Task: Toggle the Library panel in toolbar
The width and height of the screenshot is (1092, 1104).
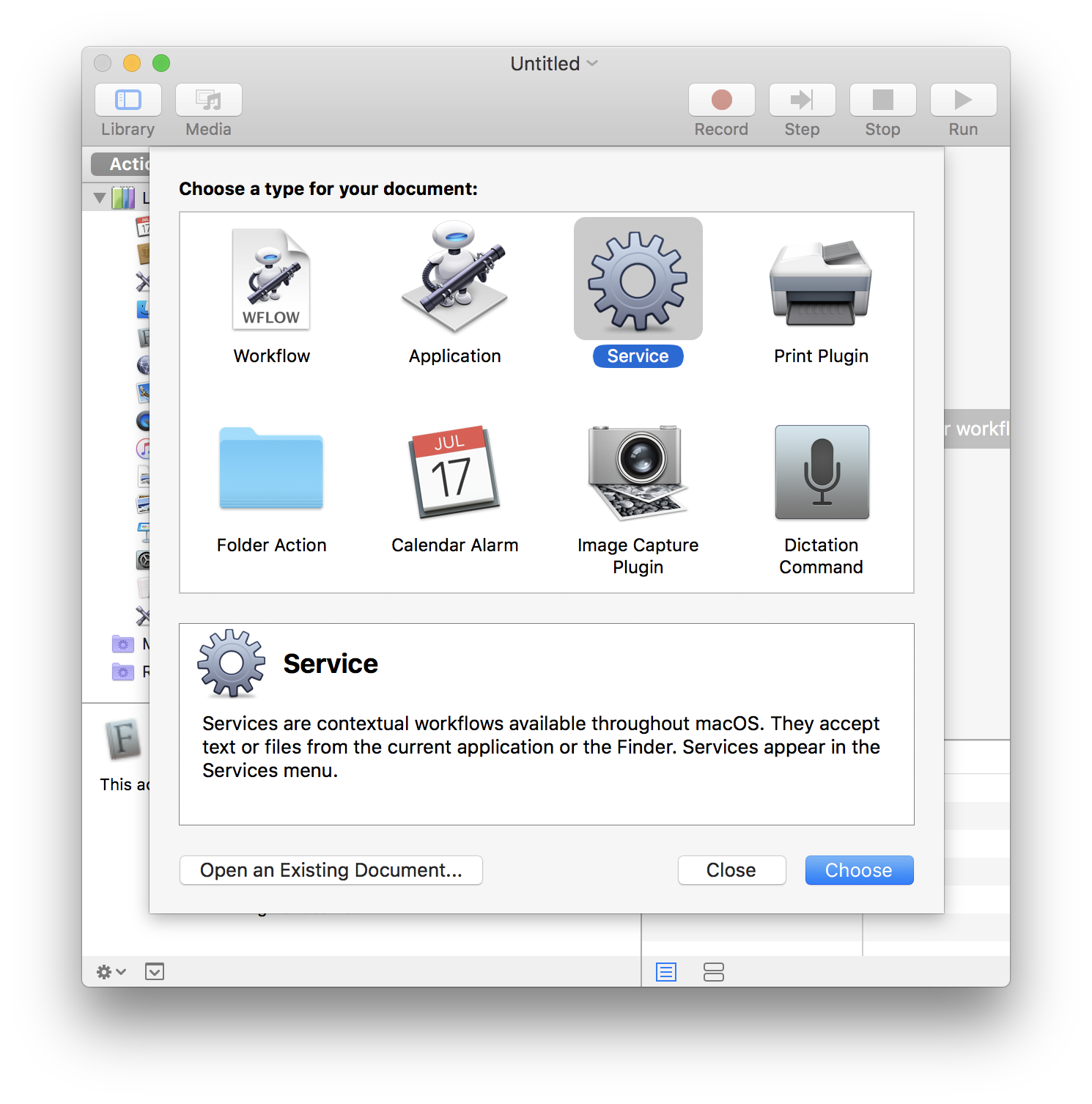Action: [128, 100]
